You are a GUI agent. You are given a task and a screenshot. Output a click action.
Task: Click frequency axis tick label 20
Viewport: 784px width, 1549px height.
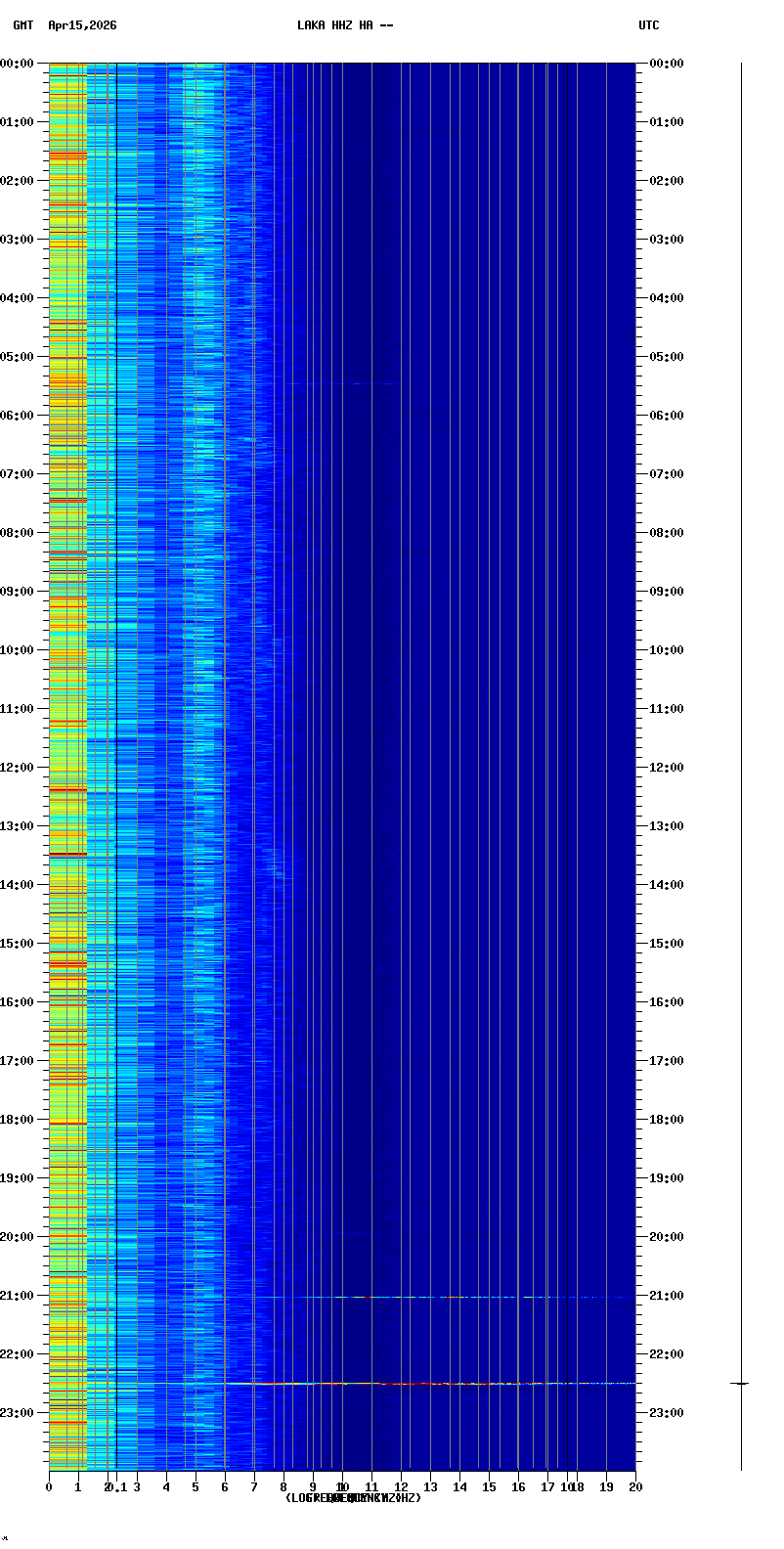pos(635,1487)
